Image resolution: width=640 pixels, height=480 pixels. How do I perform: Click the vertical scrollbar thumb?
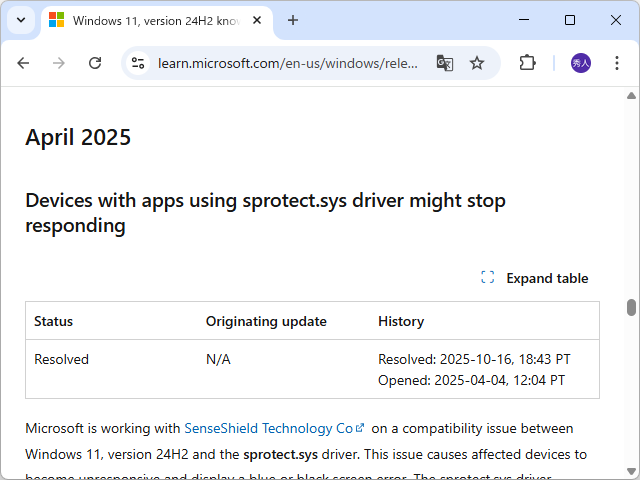pyautogui.click(x=631, y=307)
